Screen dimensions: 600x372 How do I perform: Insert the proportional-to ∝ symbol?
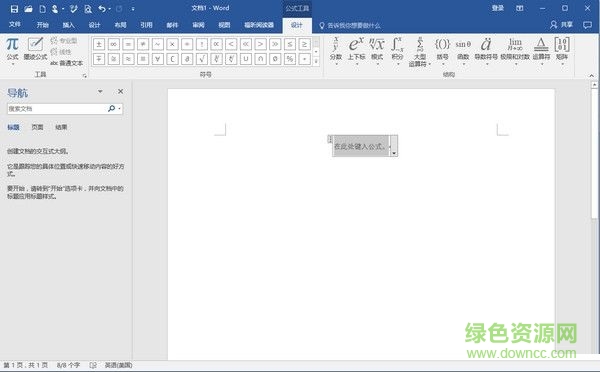point(216,44)
